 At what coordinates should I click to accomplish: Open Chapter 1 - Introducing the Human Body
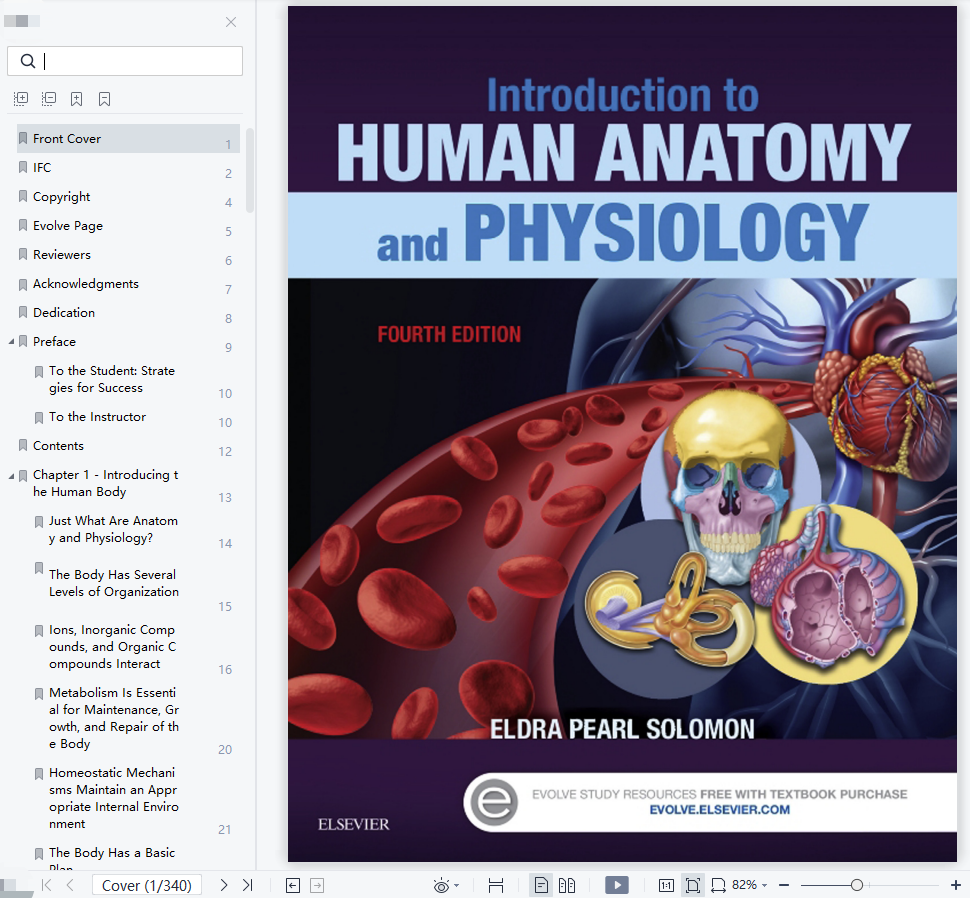pos(106,483)
